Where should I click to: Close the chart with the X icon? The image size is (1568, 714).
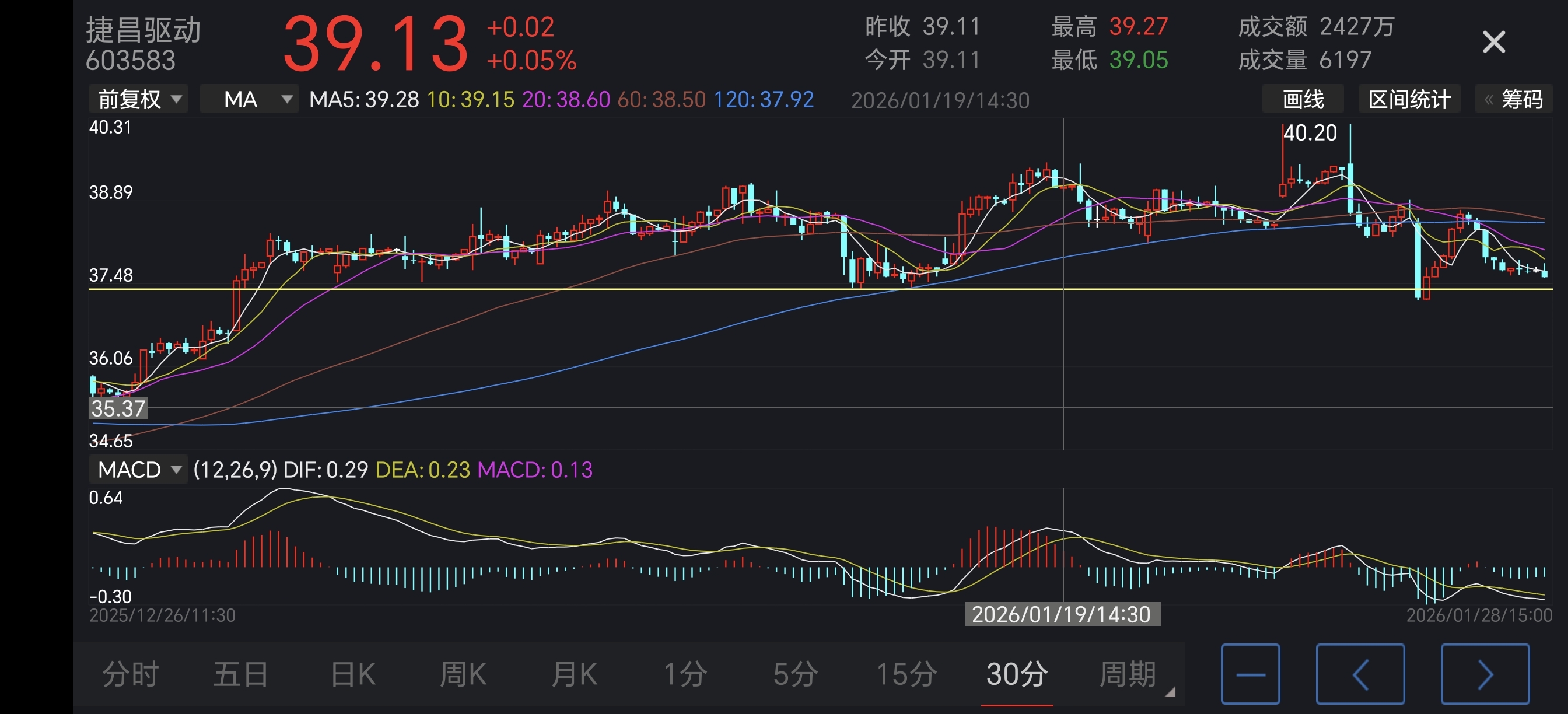1493,43
